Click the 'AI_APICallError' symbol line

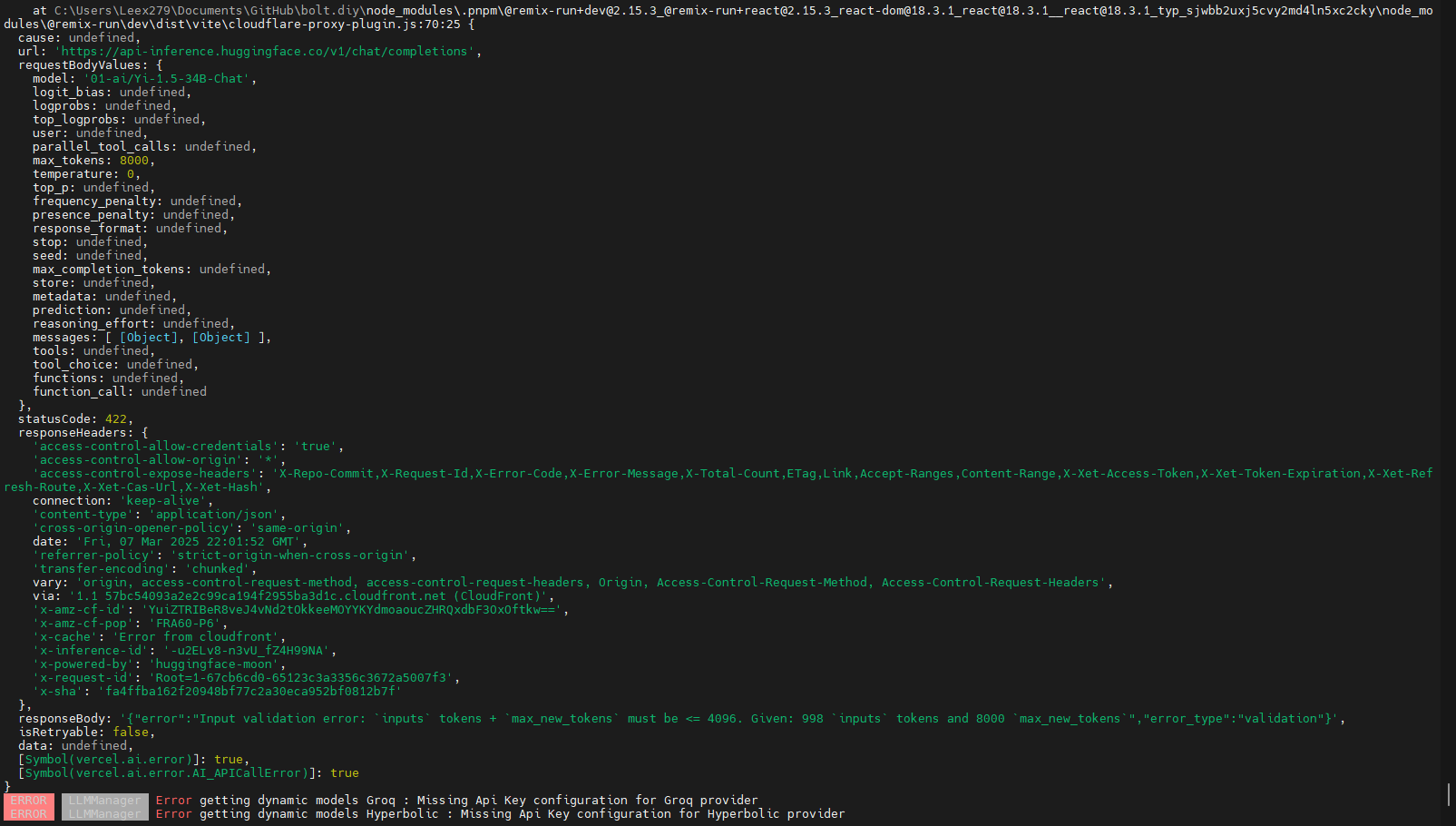(x=189, y=773)
